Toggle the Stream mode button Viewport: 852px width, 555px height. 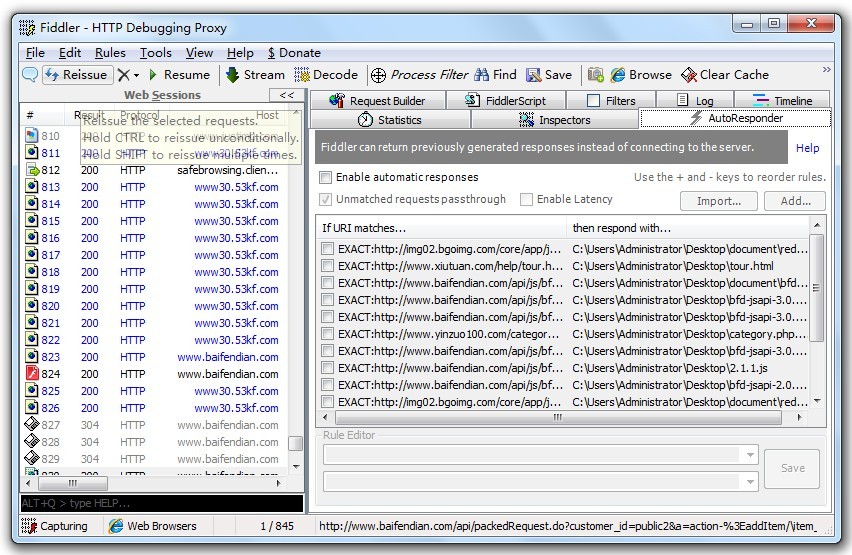[255, 74]
